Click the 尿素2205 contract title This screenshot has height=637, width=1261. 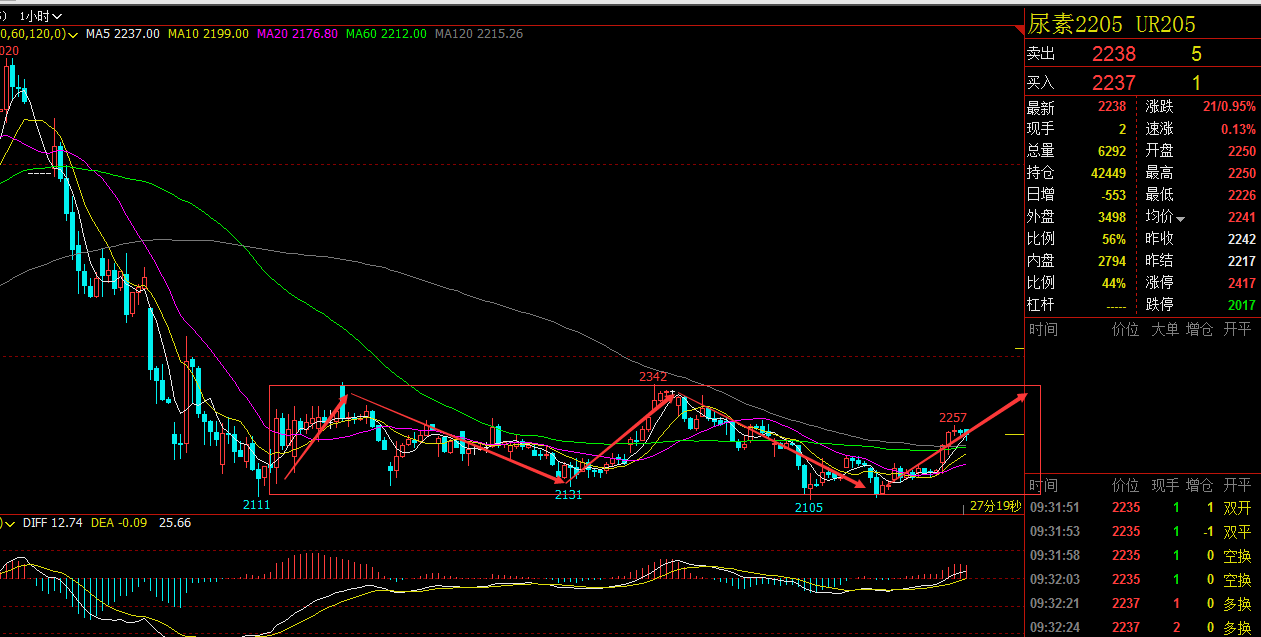pyautogui.click(x=1075, y=23)
